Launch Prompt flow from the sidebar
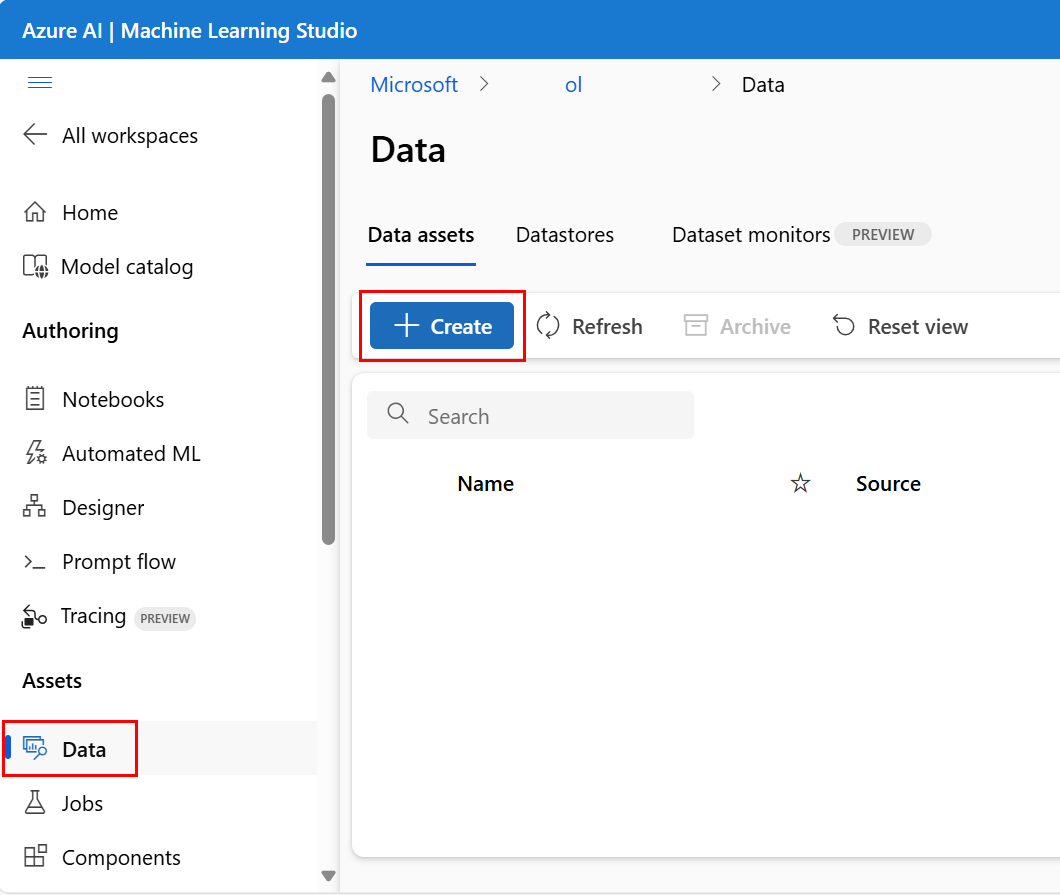The height and width of the screenshot is (895, 1060). click(34, 561)
